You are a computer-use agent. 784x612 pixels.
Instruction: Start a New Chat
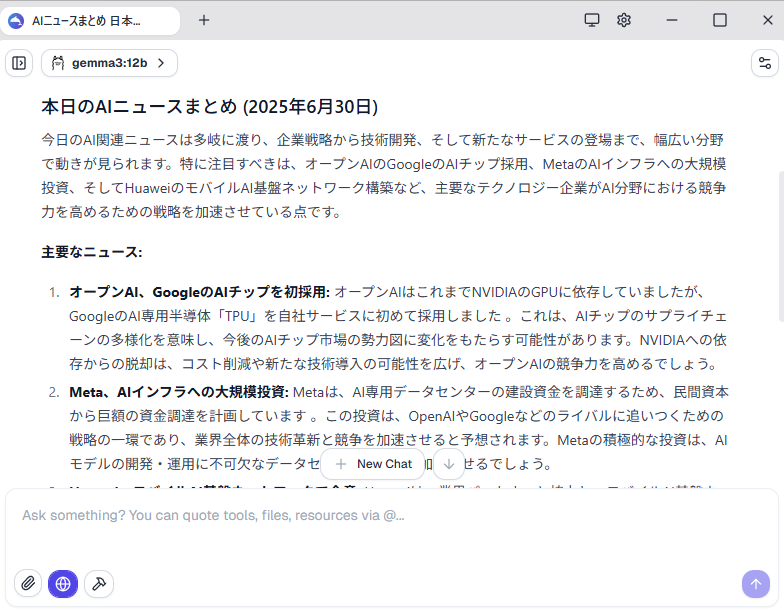point(372,464)
